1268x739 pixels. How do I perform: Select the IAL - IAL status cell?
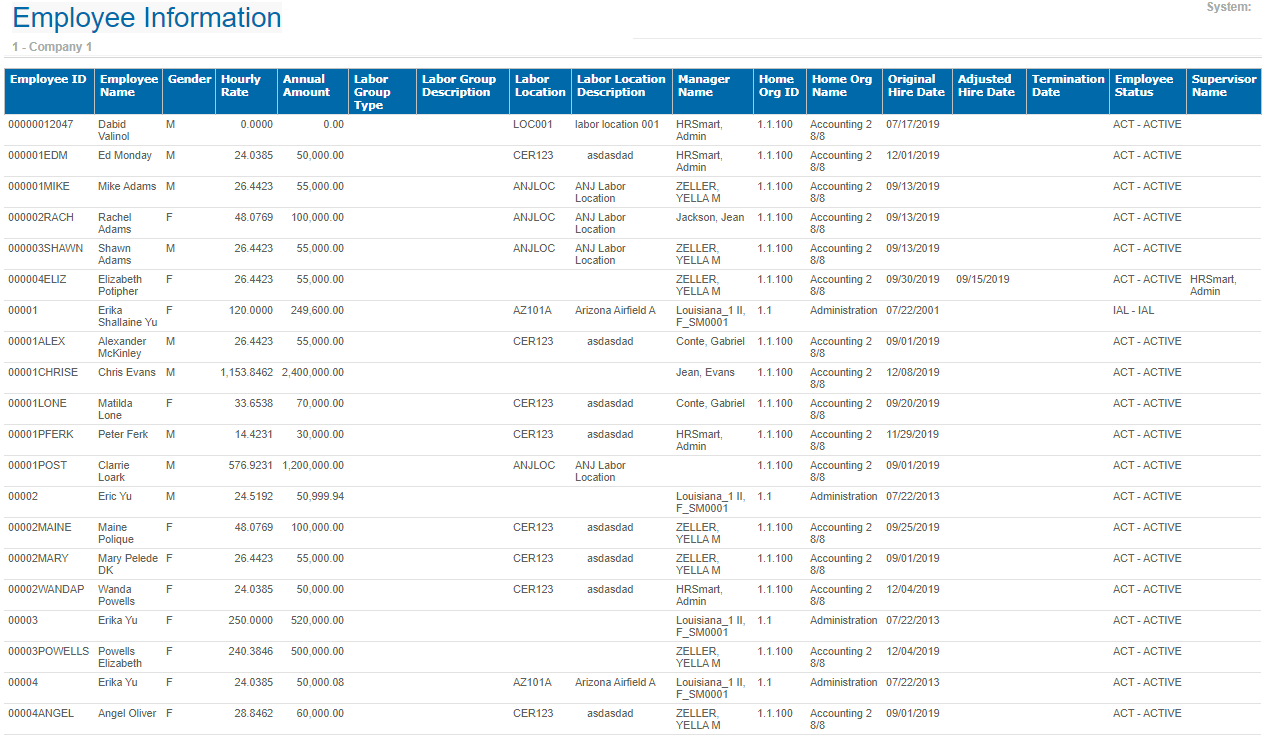1133,311
